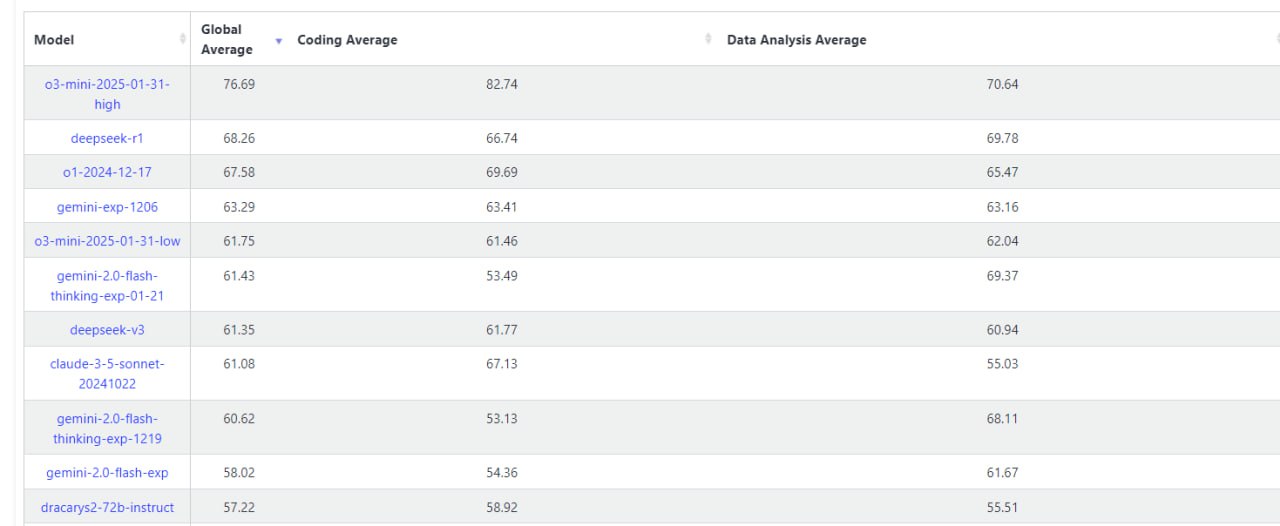Image resolution: width=1280 pixels, height=526 pixels.
Task: Click sort arrow beside Global Average header
Action: point(278,41)
